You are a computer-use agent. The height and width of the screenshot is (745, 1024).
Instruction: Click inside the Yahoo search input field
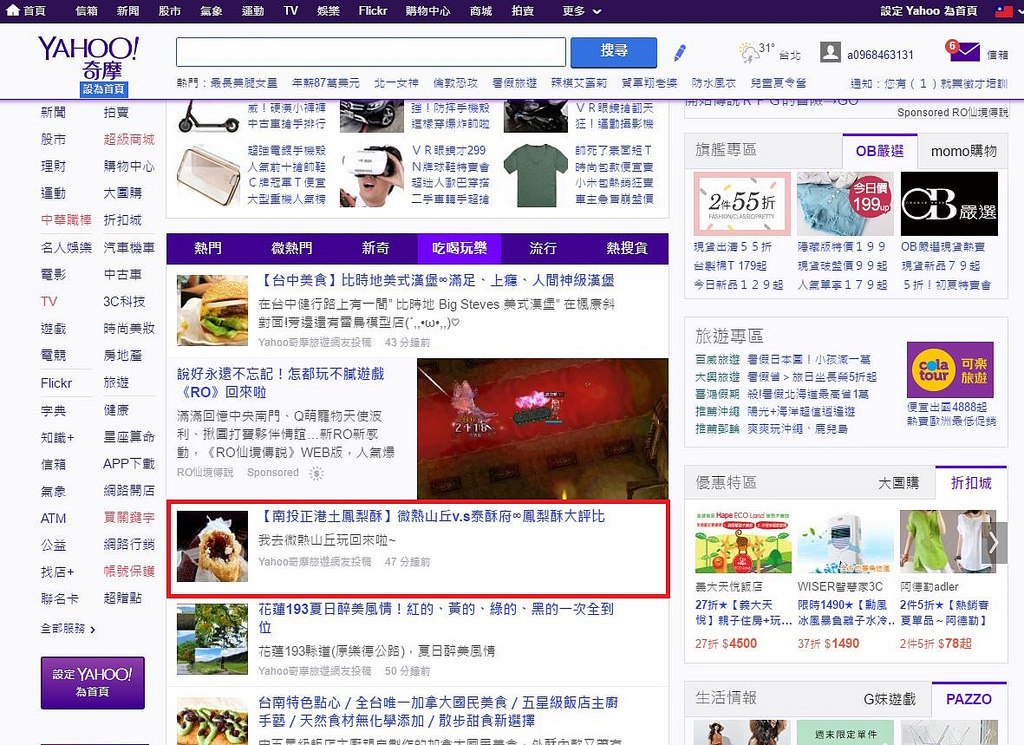pos(370,52)
